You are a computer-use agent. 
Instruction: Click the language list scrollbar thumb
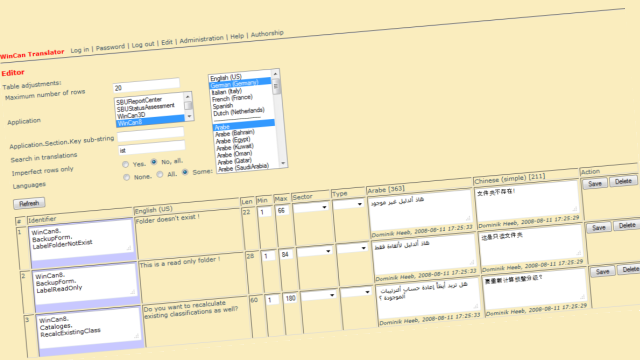(x=276, y=87)
